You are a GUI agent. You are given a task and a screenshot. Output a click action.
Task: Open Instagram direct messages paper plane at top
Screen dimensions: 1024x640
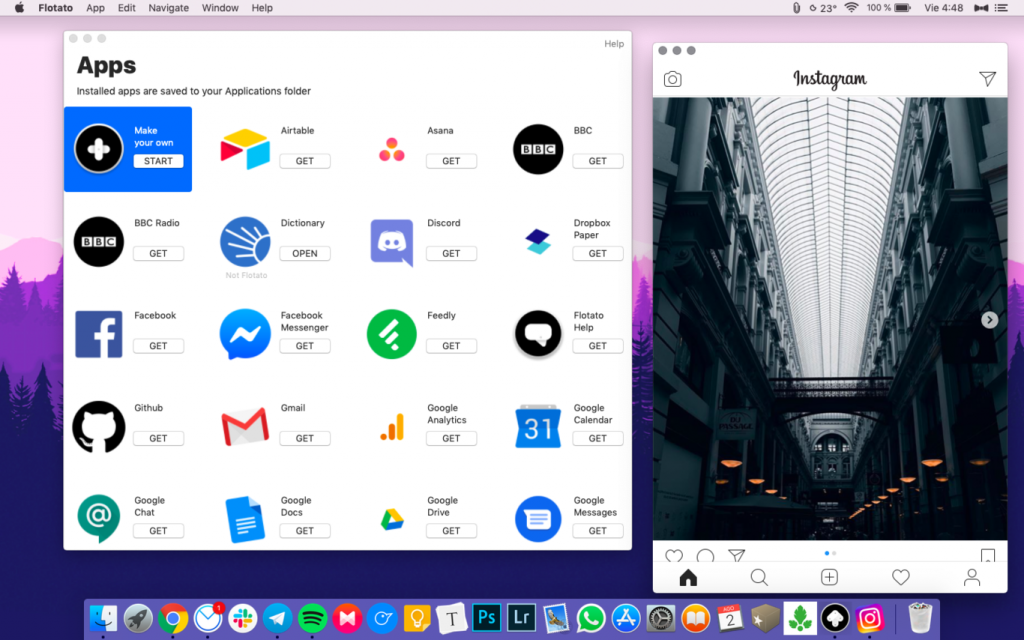(987, 79)
